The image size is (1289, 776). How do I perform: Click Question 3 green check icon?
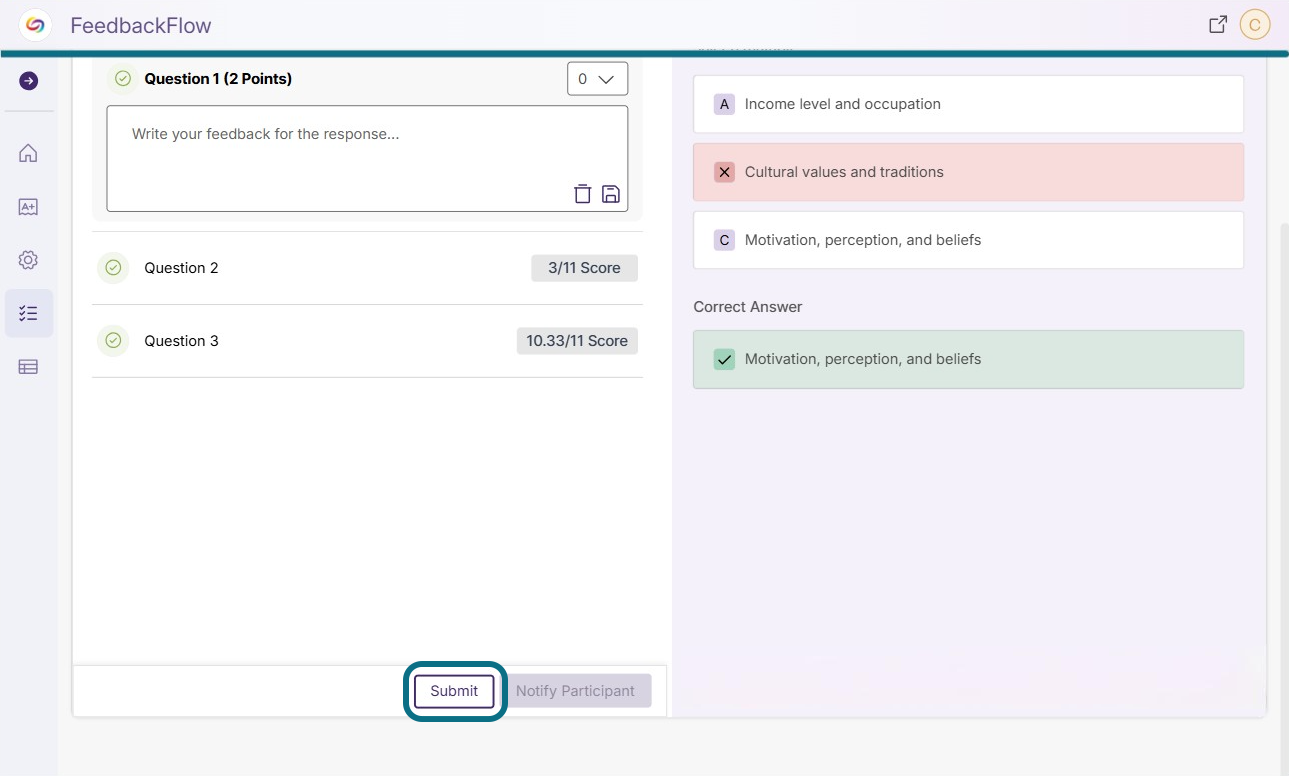click(113, 341)
